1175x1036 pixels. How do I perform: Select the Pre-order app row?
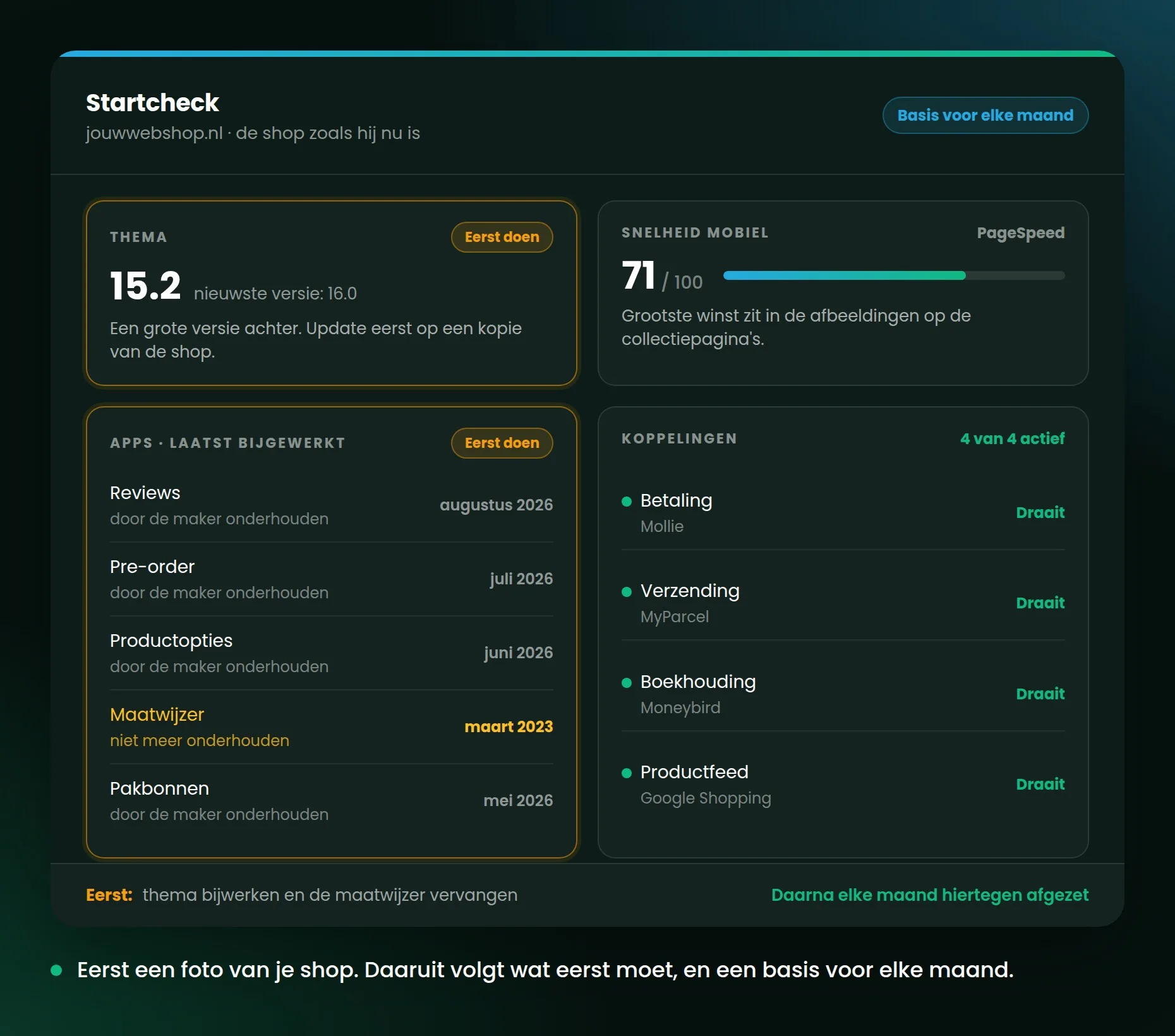[331, 579]
